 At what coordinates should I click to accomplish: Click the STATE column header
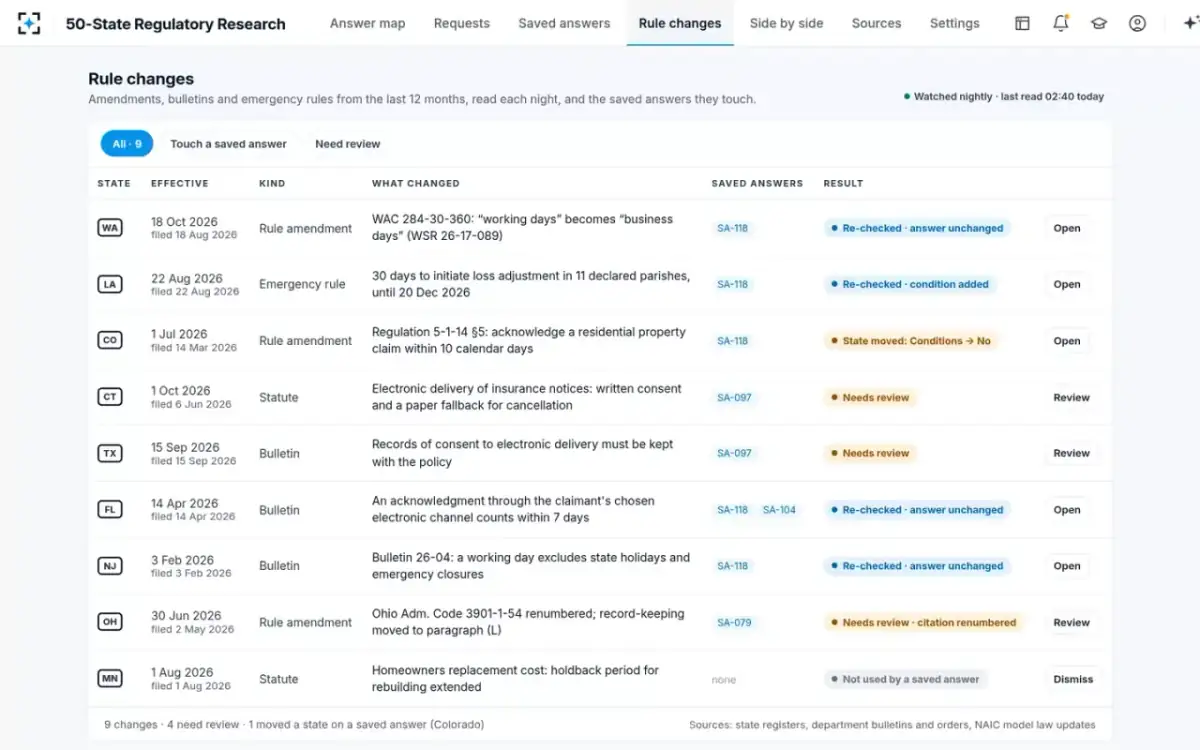click(x=114, y=184)
